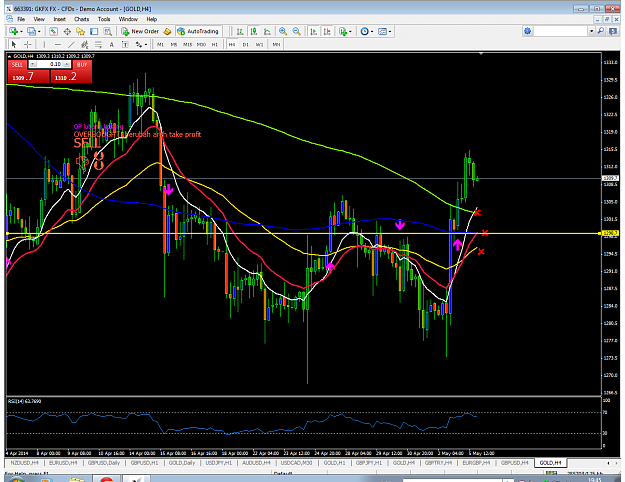Image resolution: width=625 pixels, height=482 pixels.
Task: Click the red BUY button
Action: [x=82, y=65]
